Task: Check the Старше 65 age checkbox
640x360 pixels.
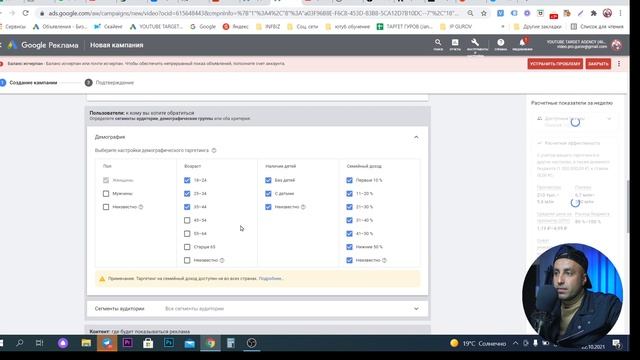Action: [x=187, y=247]
